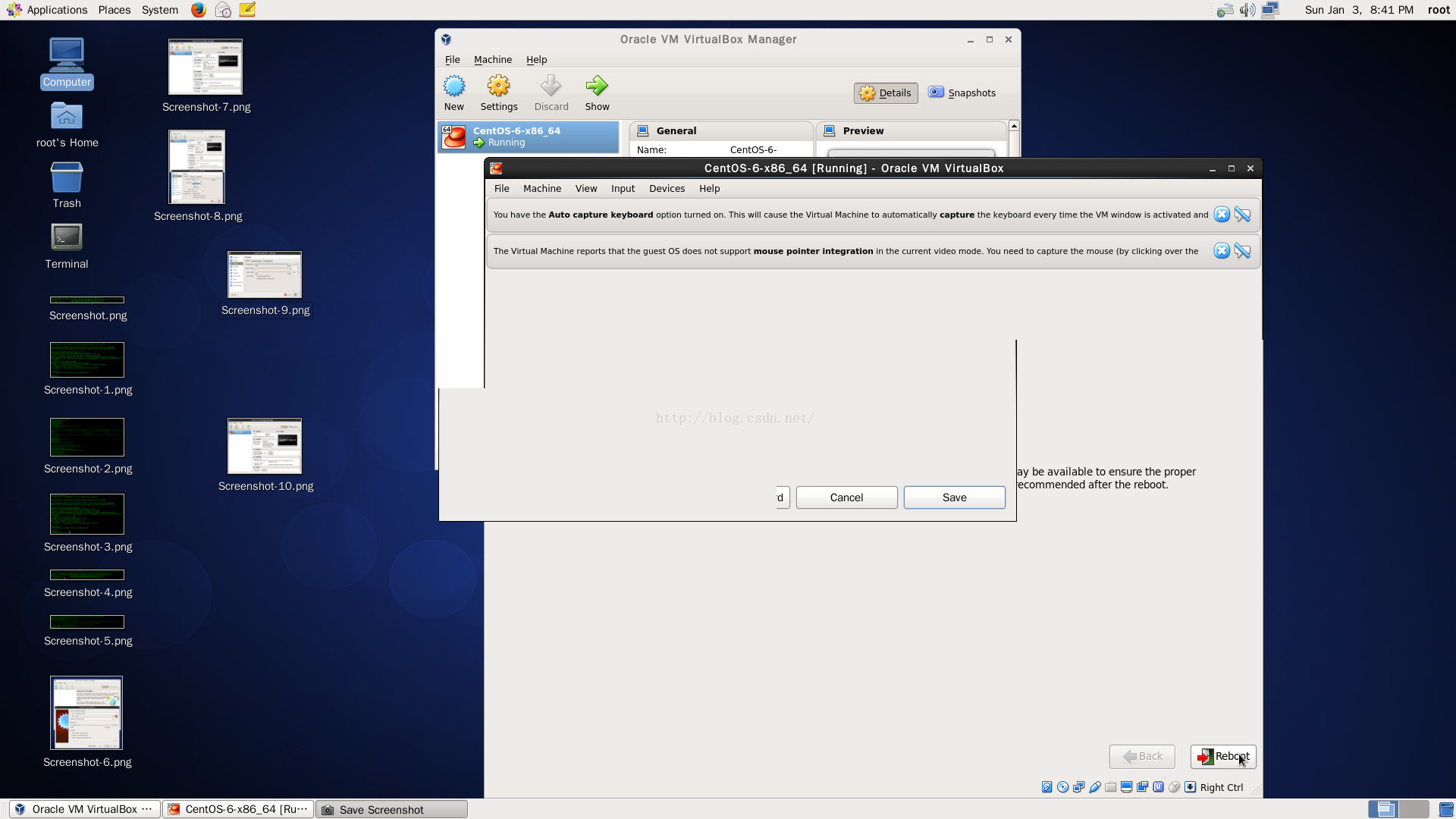
Task: Click hard disk activity status icon
Action: pyautogui.click(x=1047, y=787)
